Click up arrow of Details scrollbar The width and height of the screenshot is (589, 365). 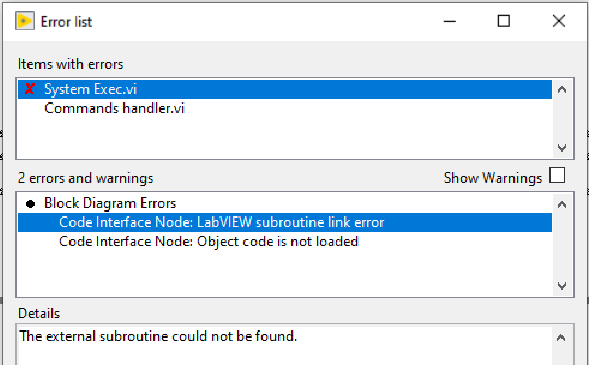[x=561, y=338]
